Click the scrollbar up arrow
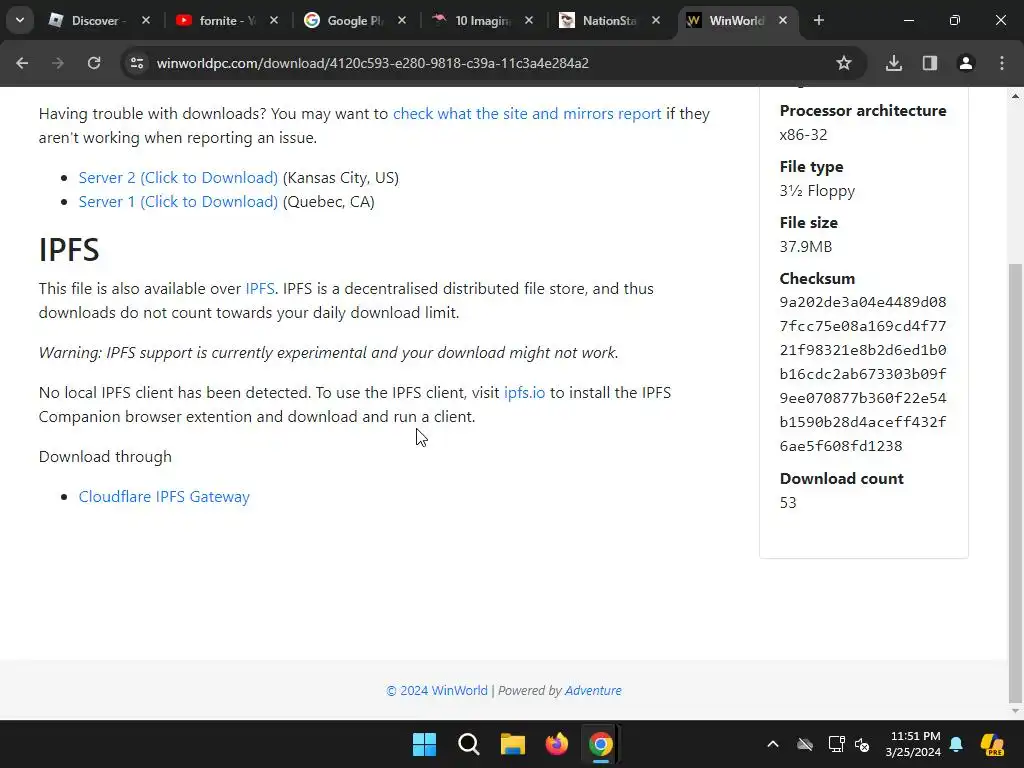 pos(1016,96)
